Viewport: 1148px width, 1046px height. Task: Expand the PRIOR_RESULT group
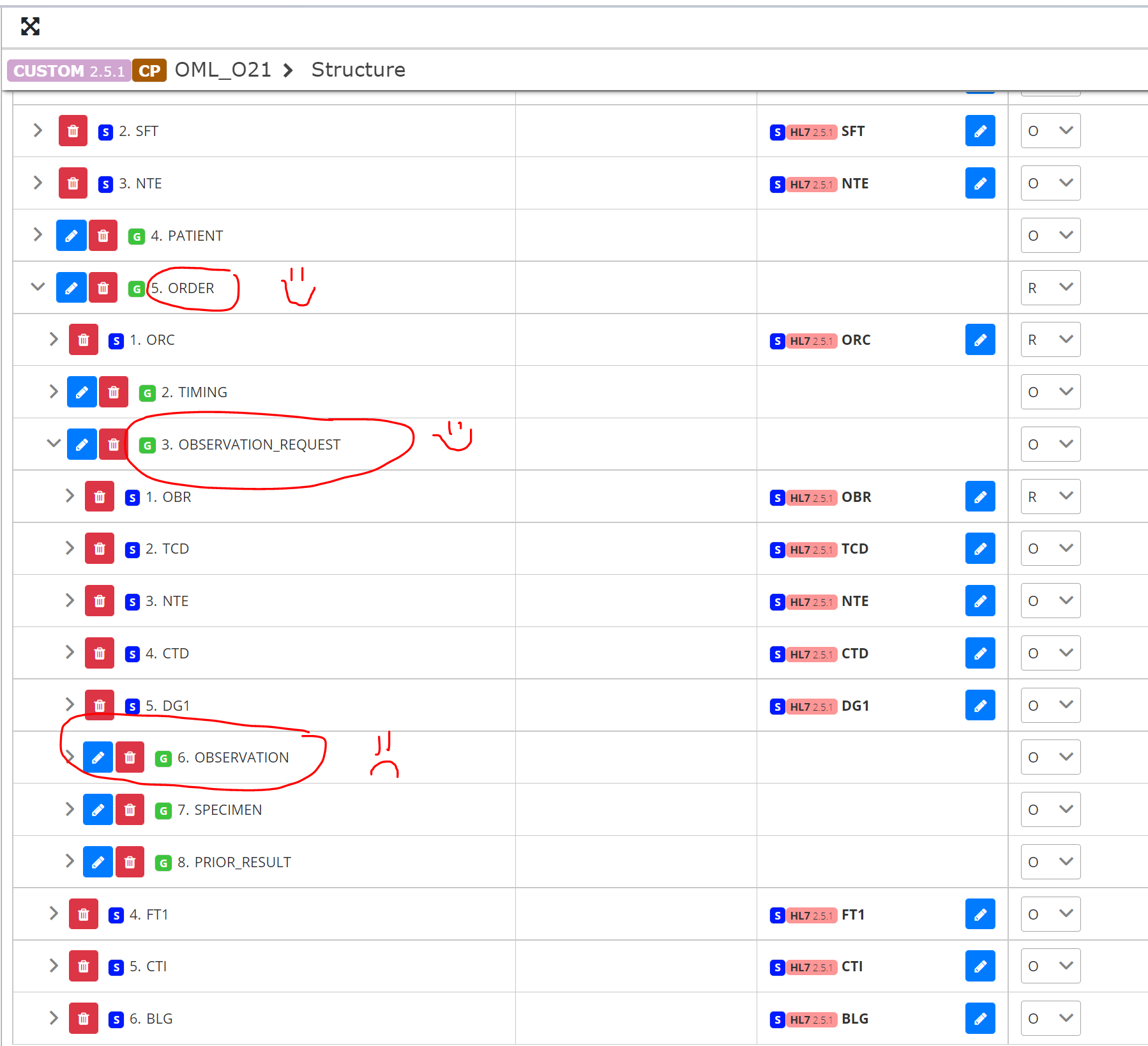(70, 861)
